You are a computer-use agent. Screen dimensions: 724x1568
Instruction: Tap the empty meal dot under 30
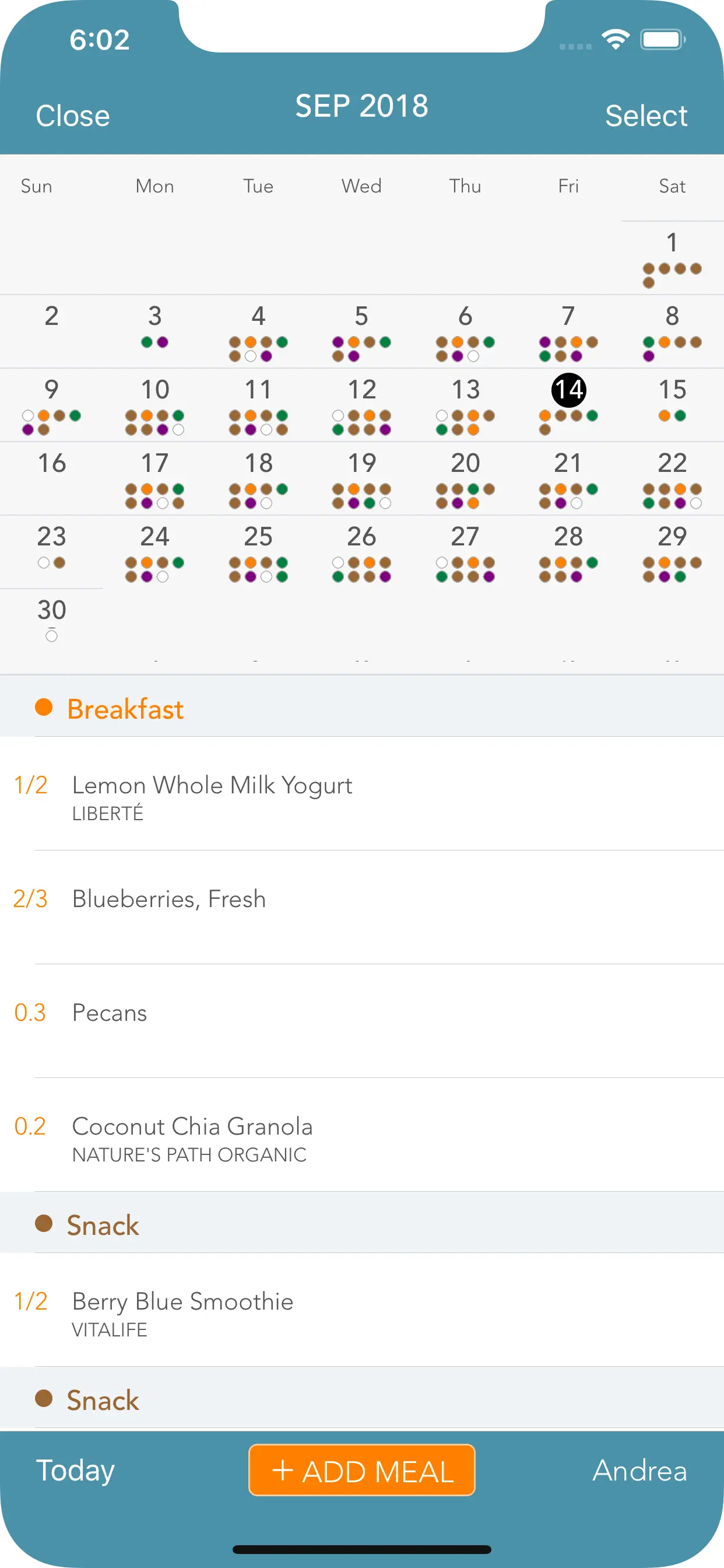52,636
